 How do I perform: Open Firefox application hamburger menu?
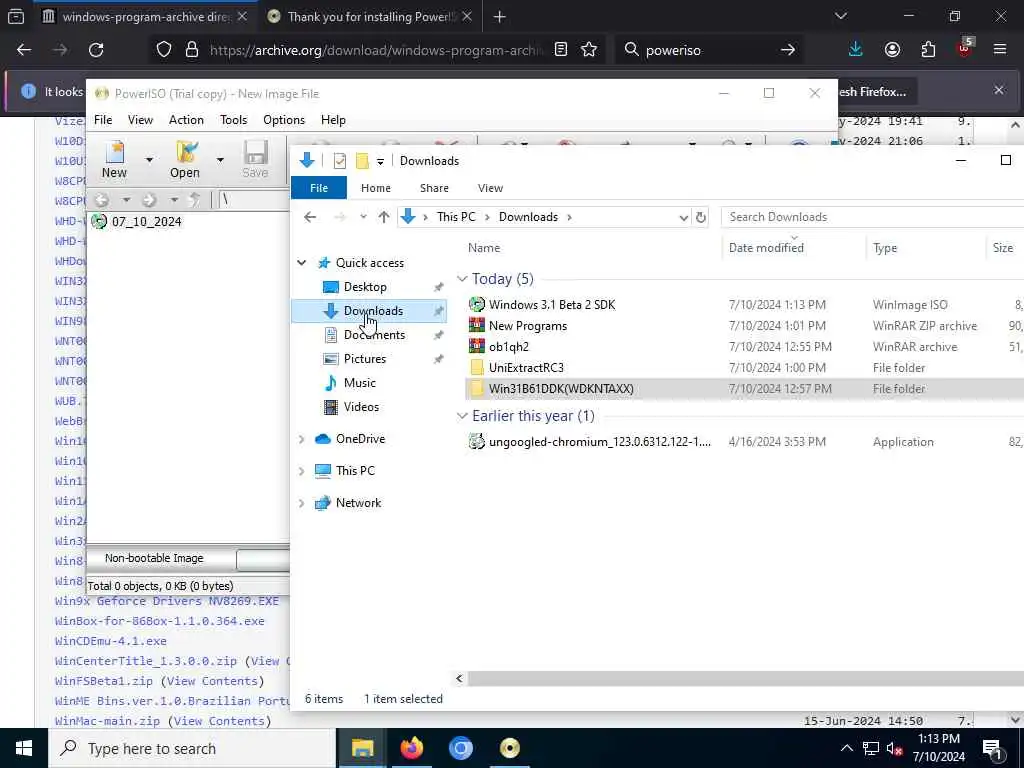pos(1000,50)
